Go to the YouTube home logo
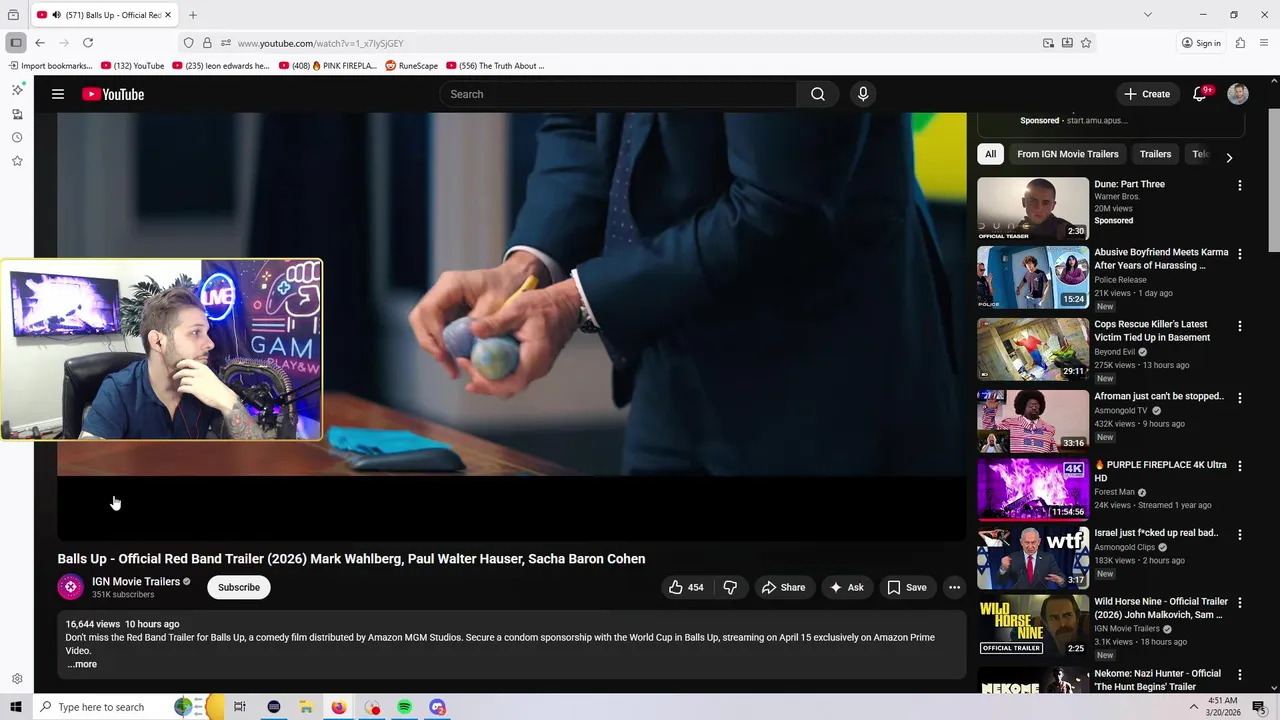Screen dimensions: 1280x720 click(x=113, y=94)
